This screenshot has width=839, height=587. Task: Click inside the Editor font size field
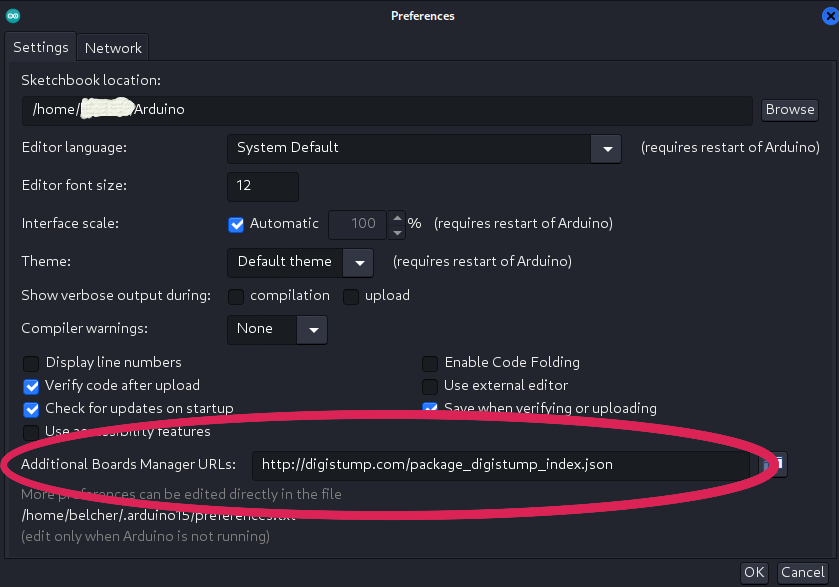pos(262,186)
